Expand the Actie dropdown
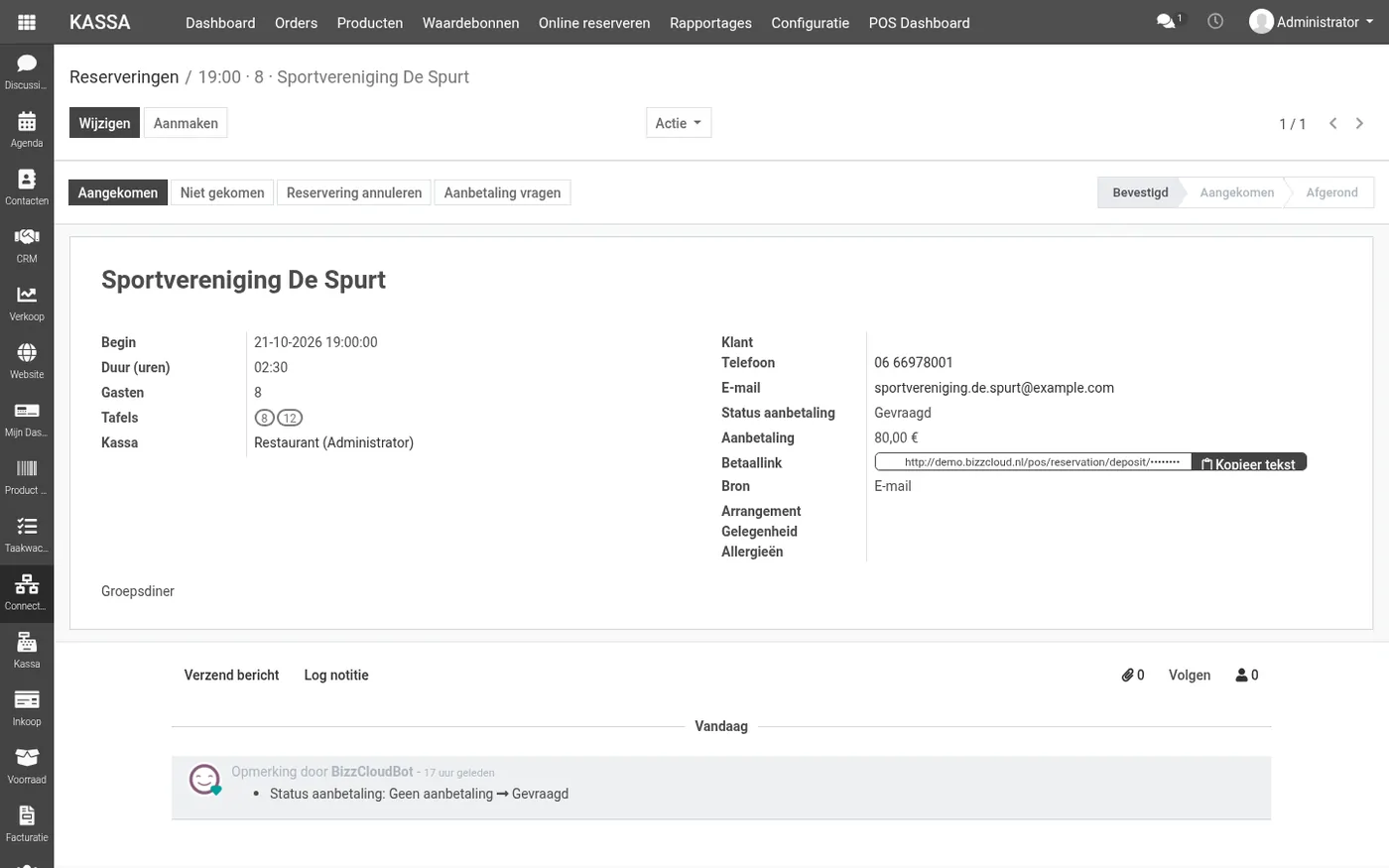The image size is (1389, 868). [679, 123]
